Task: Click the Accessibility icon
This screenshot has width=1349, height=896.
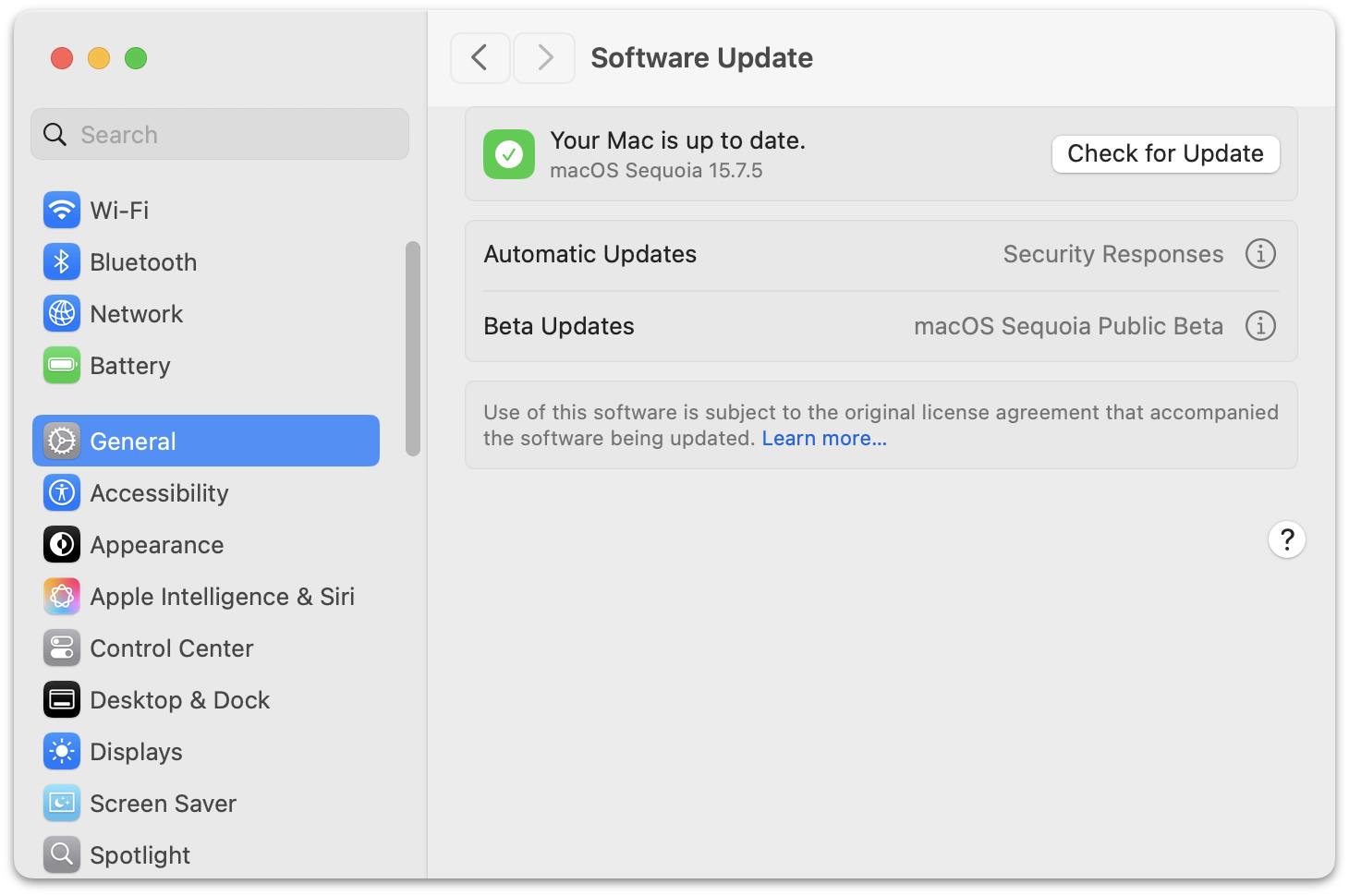Action: tap(62, 493)
